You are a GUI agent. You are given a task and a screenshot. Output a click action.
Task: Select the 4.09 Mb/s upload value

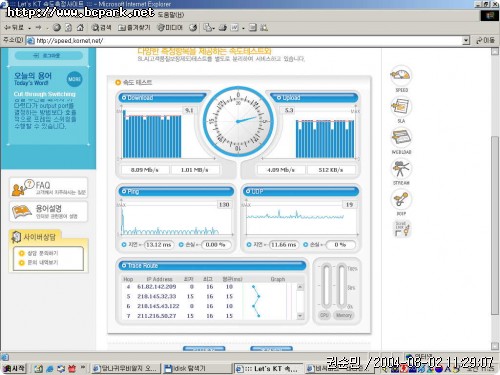pos(281,170)
